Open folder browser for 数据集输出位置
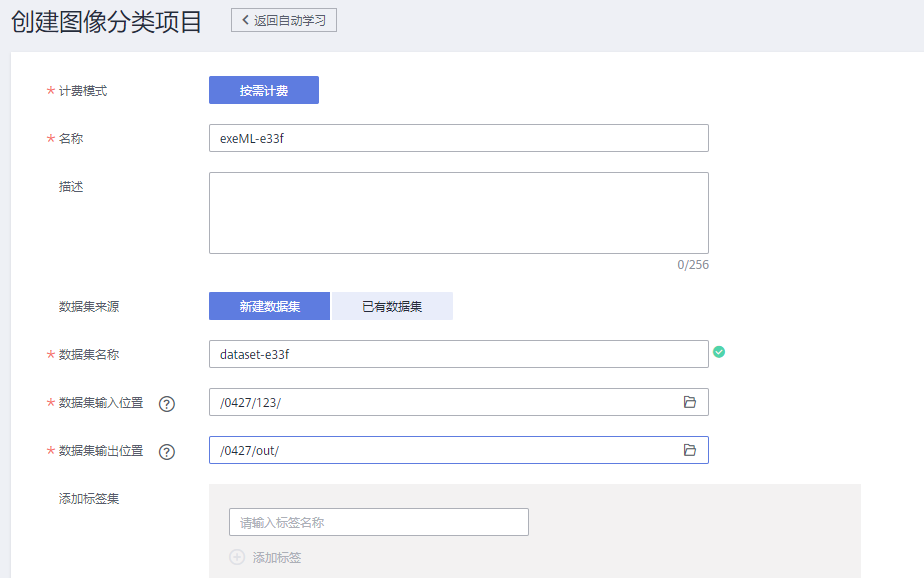This screenshot has width=924, height=578. (689, 450)
